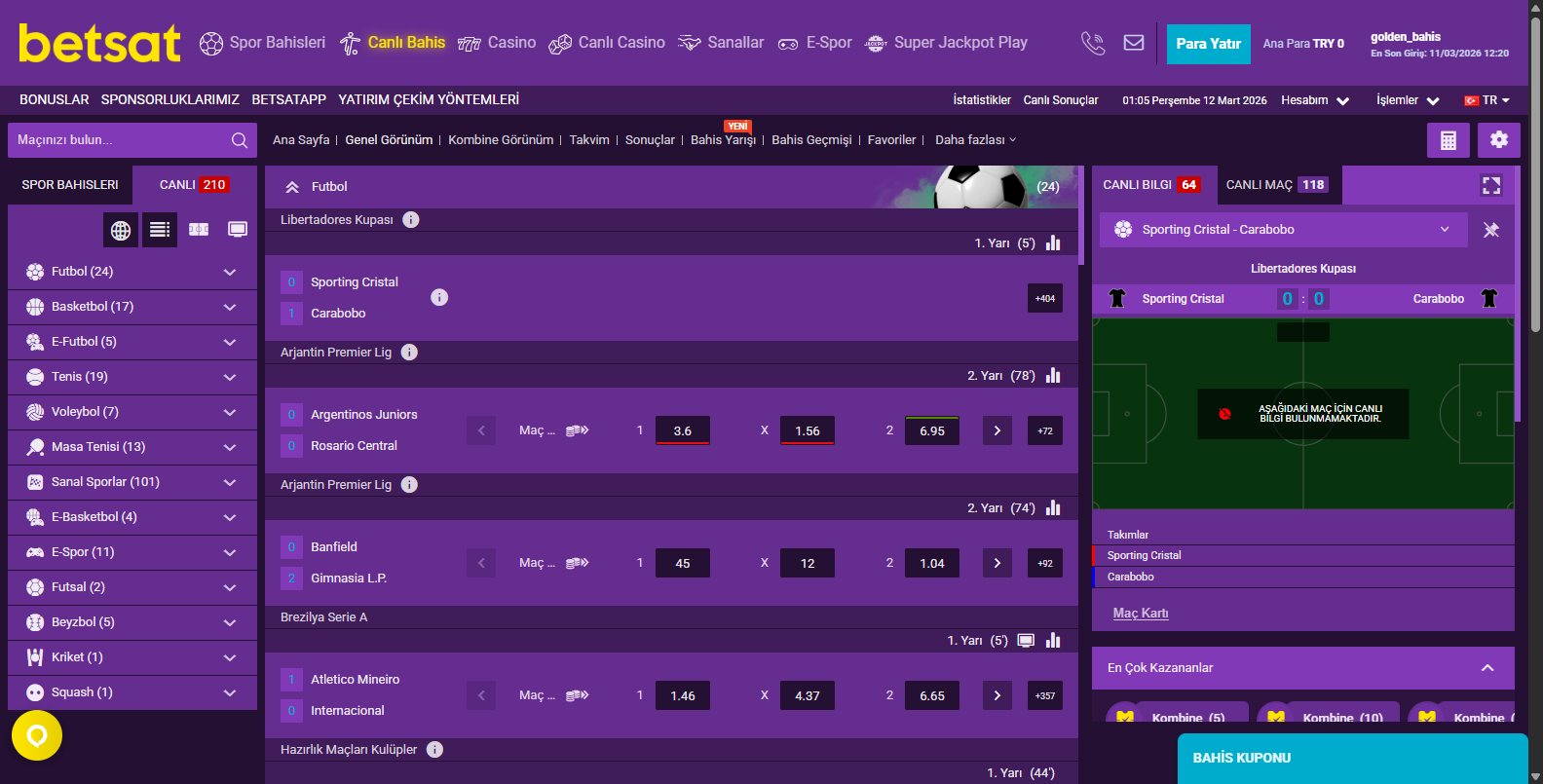Collapse the En Çok Kazananlar section
Screen dimensions: 1543x784
coord(1487,668)
